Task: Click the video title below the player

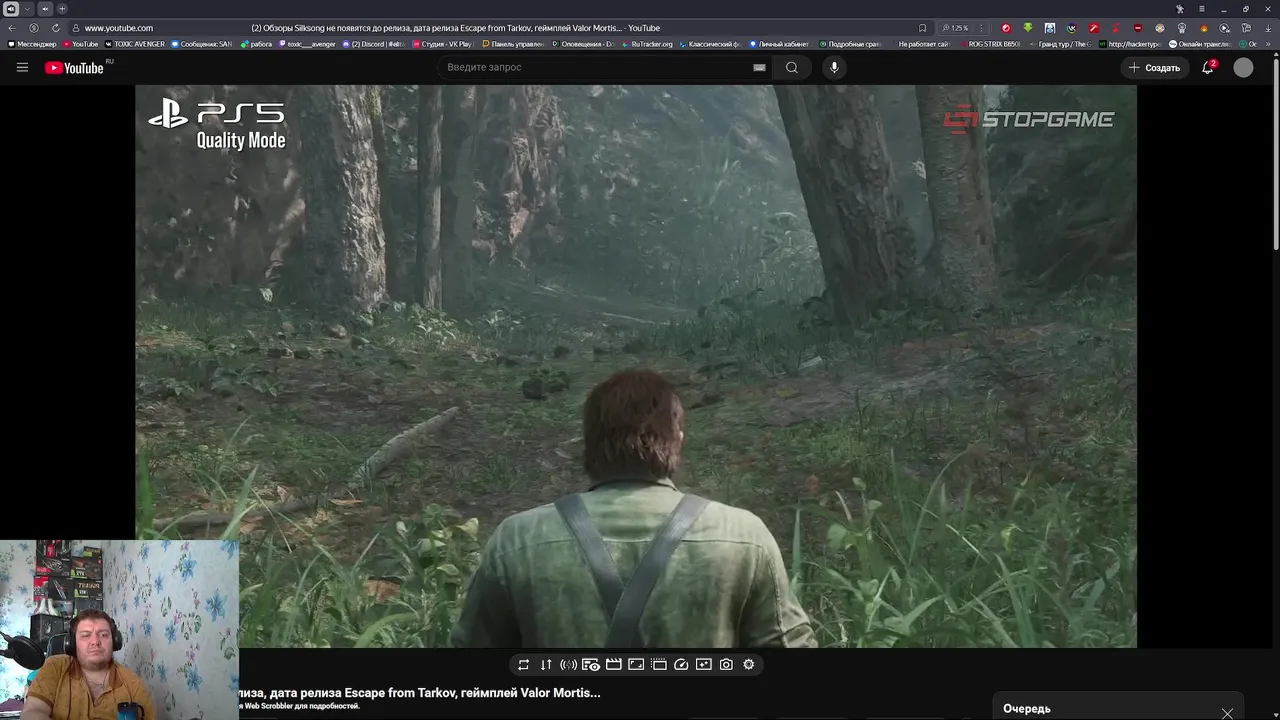Action: (420, 692)
